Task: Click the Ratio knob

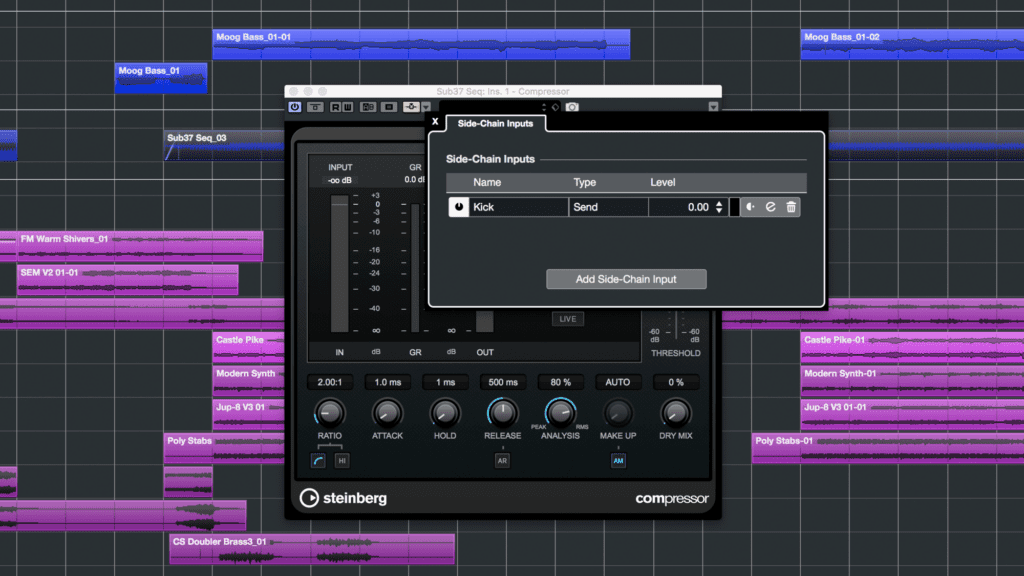Action: click(x=329, y=413)
